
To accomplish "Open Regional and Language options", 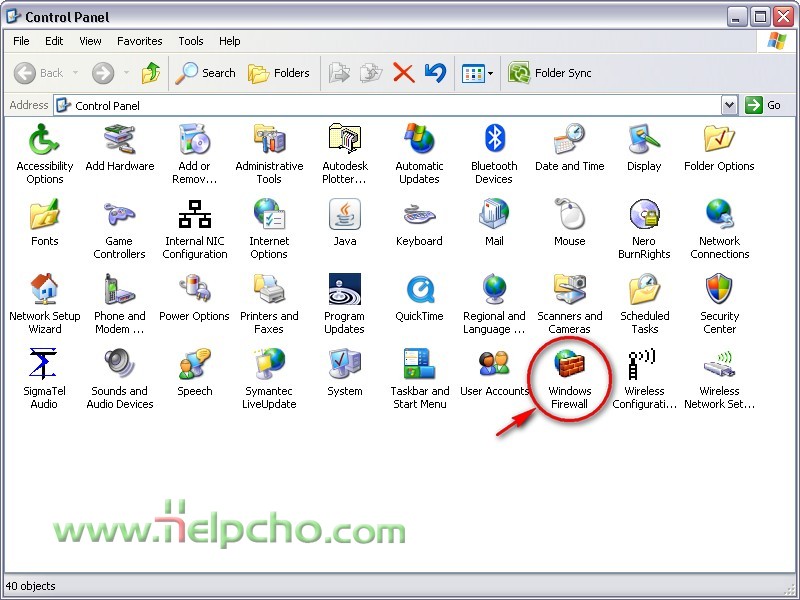I will pos(494,304).
